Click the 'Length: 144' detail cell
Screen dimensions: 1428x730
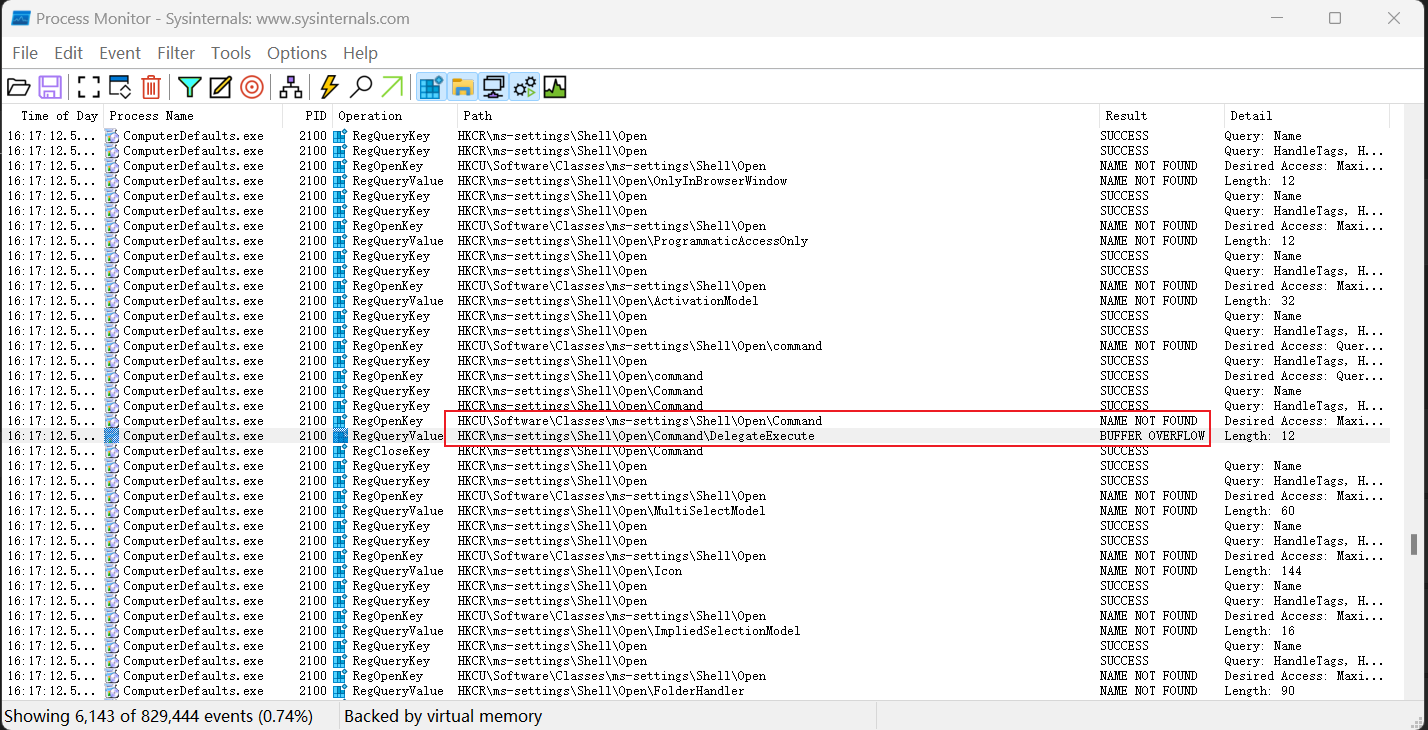click(1263, 571)
